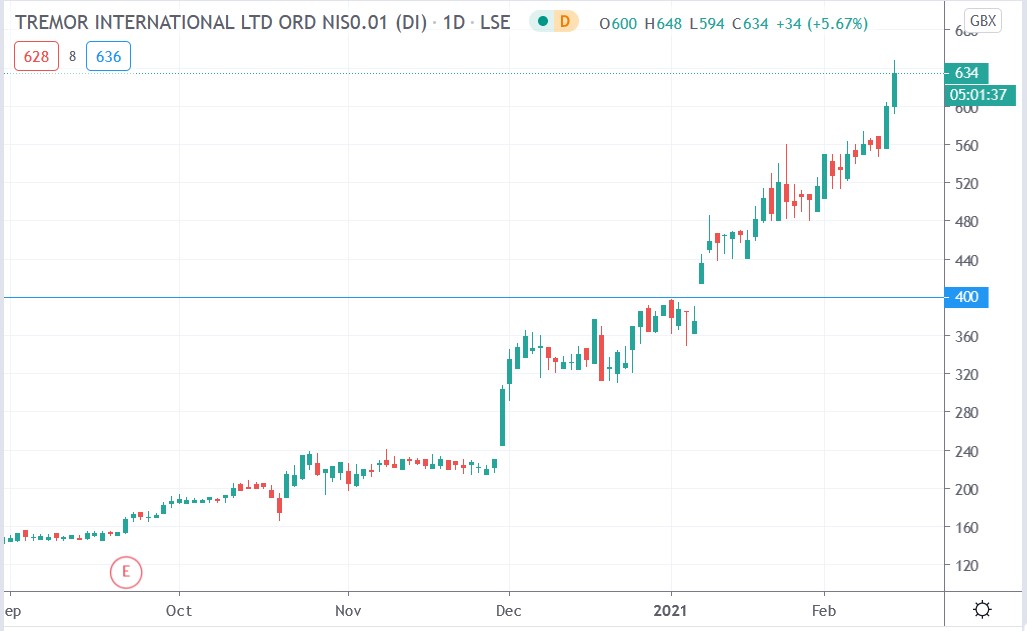
Task: Toggle the D interval indicator next to status dot
Action: [x=567, y=20]
